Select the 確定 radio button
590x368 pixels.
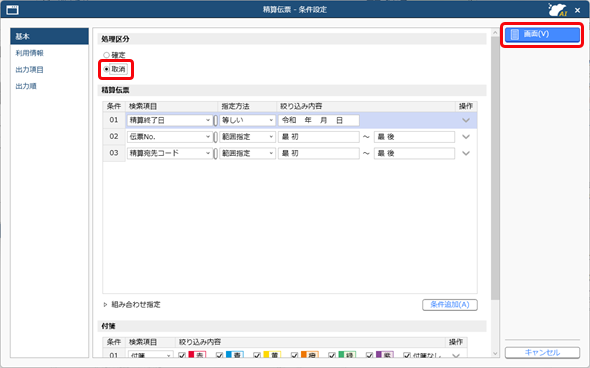coord(106,55)
